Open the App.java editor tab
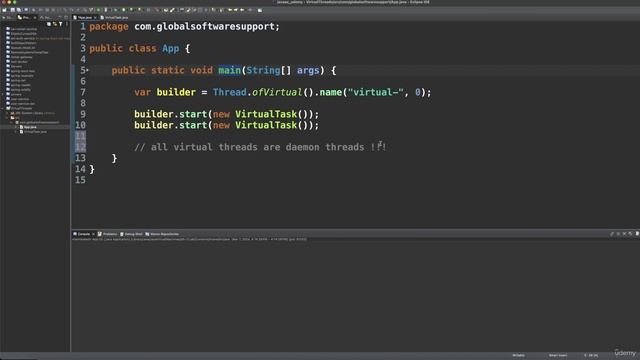Screen dimensions: 640x360 coord(84,18)
